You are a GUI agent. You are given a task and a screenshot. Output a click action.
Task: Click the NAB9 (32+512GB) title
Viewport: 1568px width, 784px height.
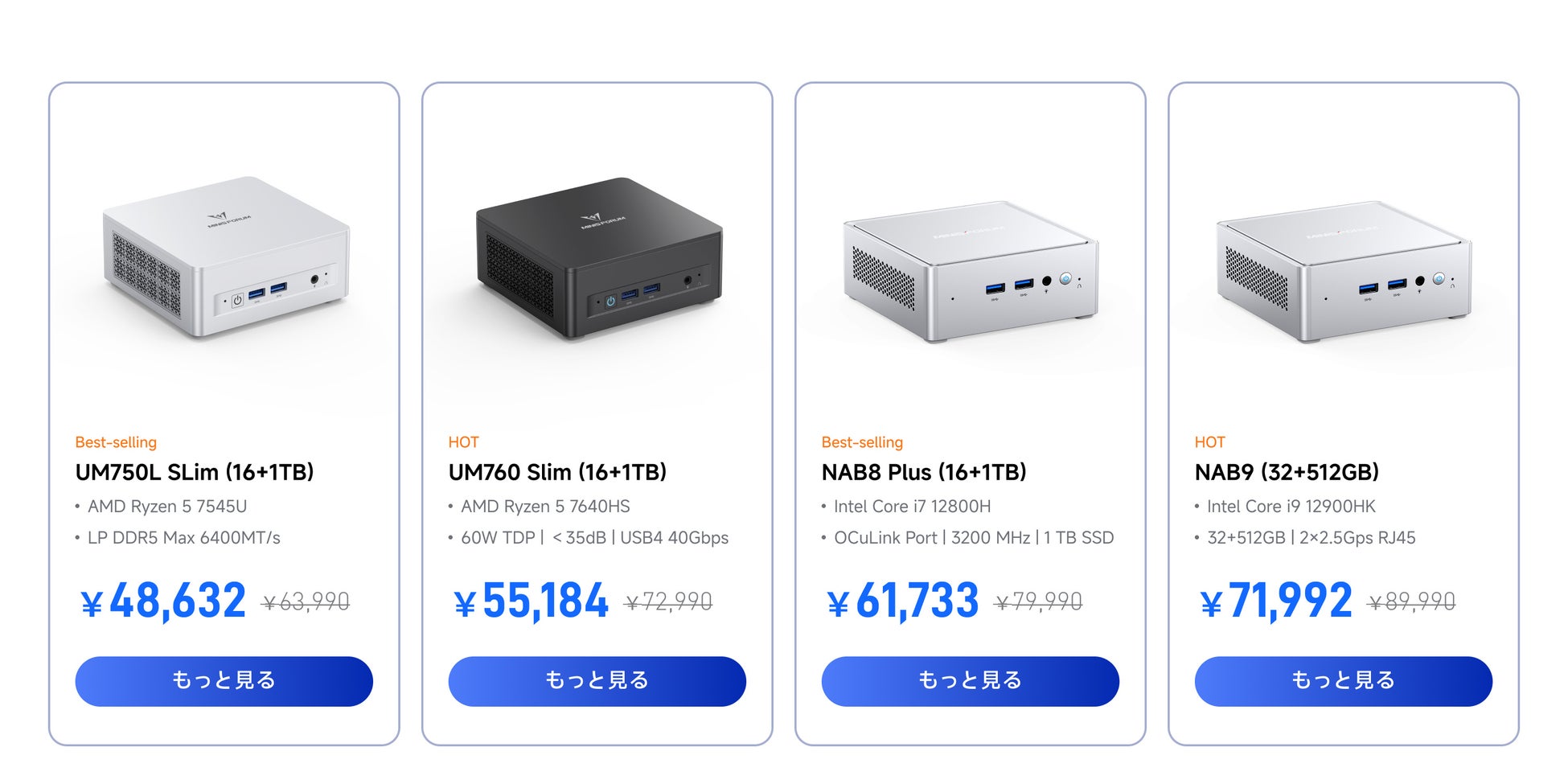pos(1287,472)
